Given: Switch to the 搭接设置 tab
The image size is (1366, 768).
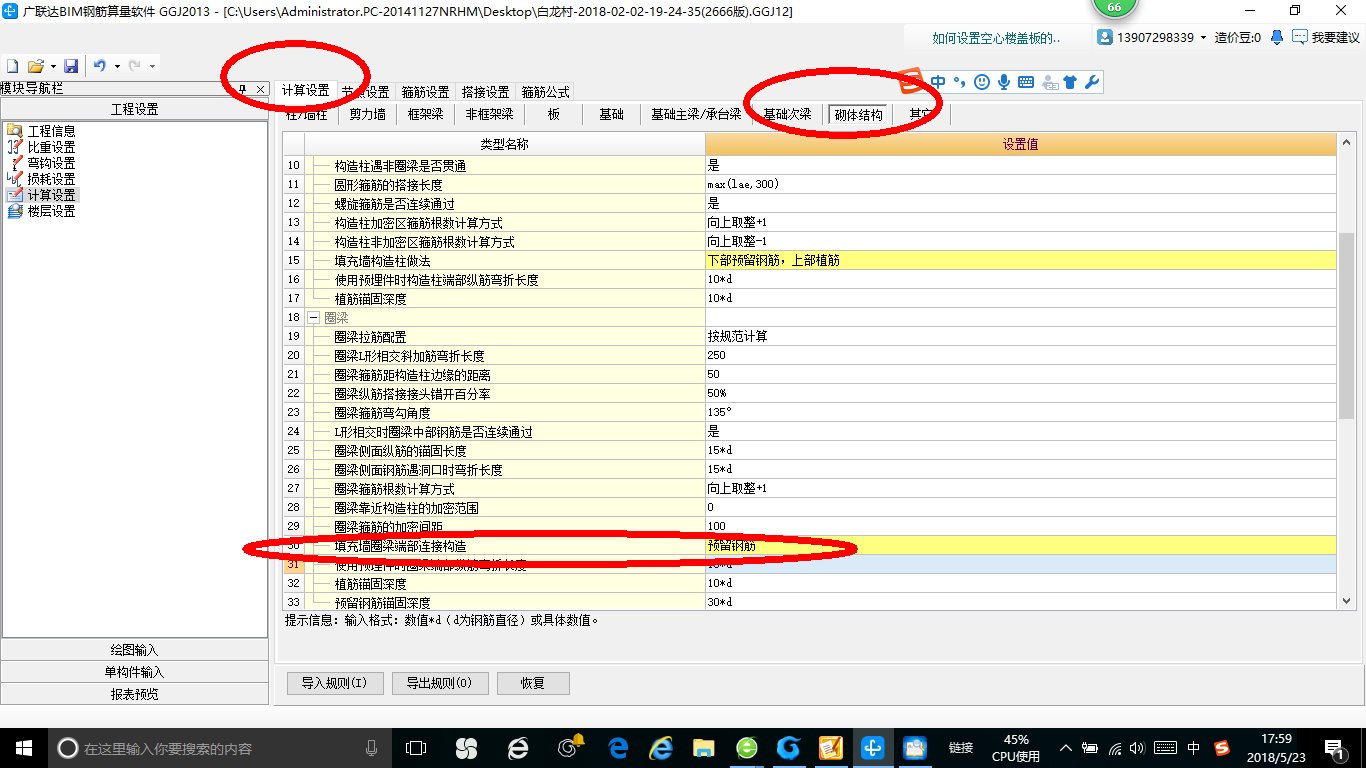Looking at the screenshot, I should pyautogui.click(x=486, y=92).
